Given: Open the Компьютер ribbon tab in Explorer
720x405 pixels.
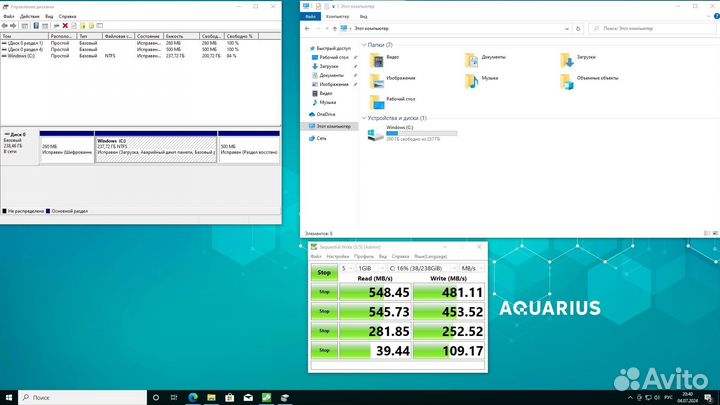Looking at the screenshot, I should [x=338, y=17].
